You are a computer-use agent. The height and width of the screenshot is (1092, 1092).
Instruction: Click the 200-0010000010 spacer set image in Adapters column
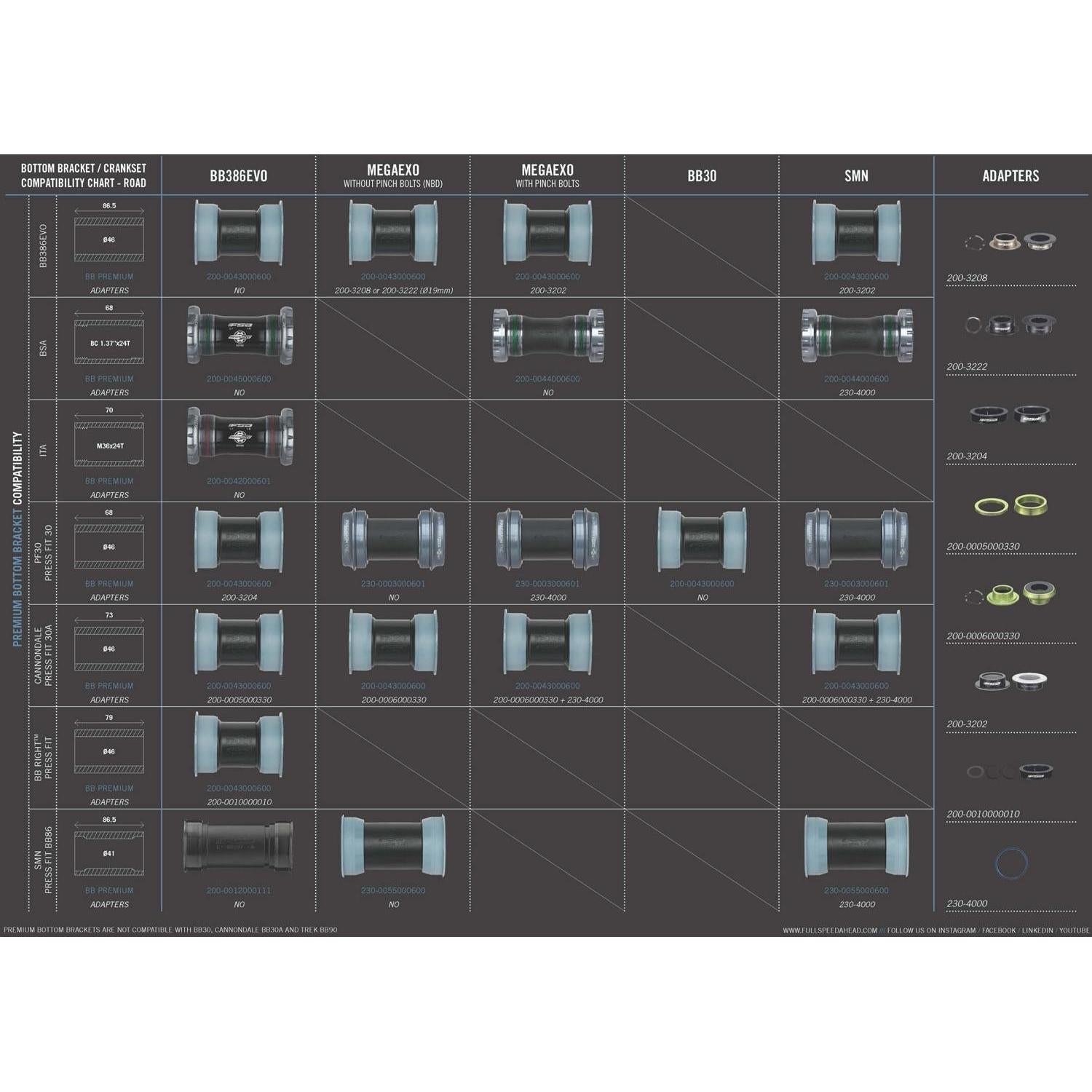click(1010, 771)
